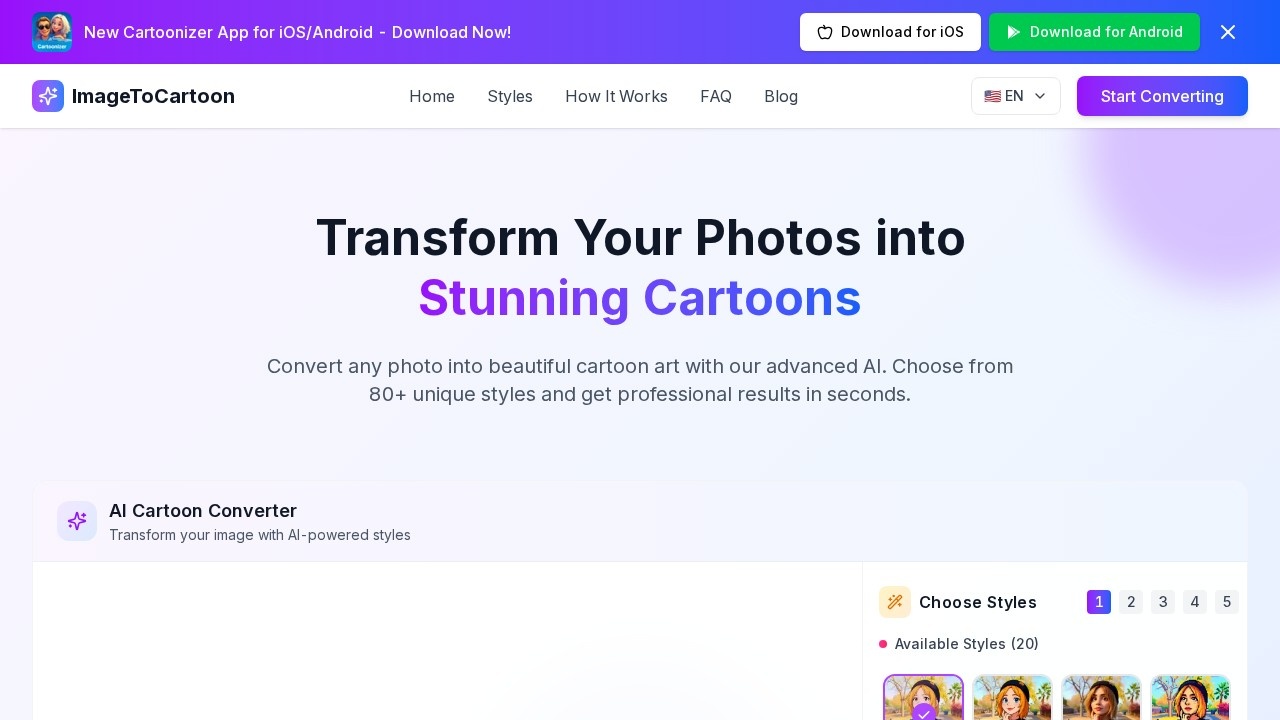Screen dimensions: 1280x720
Task: Click the ImageToCartoon sparkle logo icon
Action: click(48, 96)
